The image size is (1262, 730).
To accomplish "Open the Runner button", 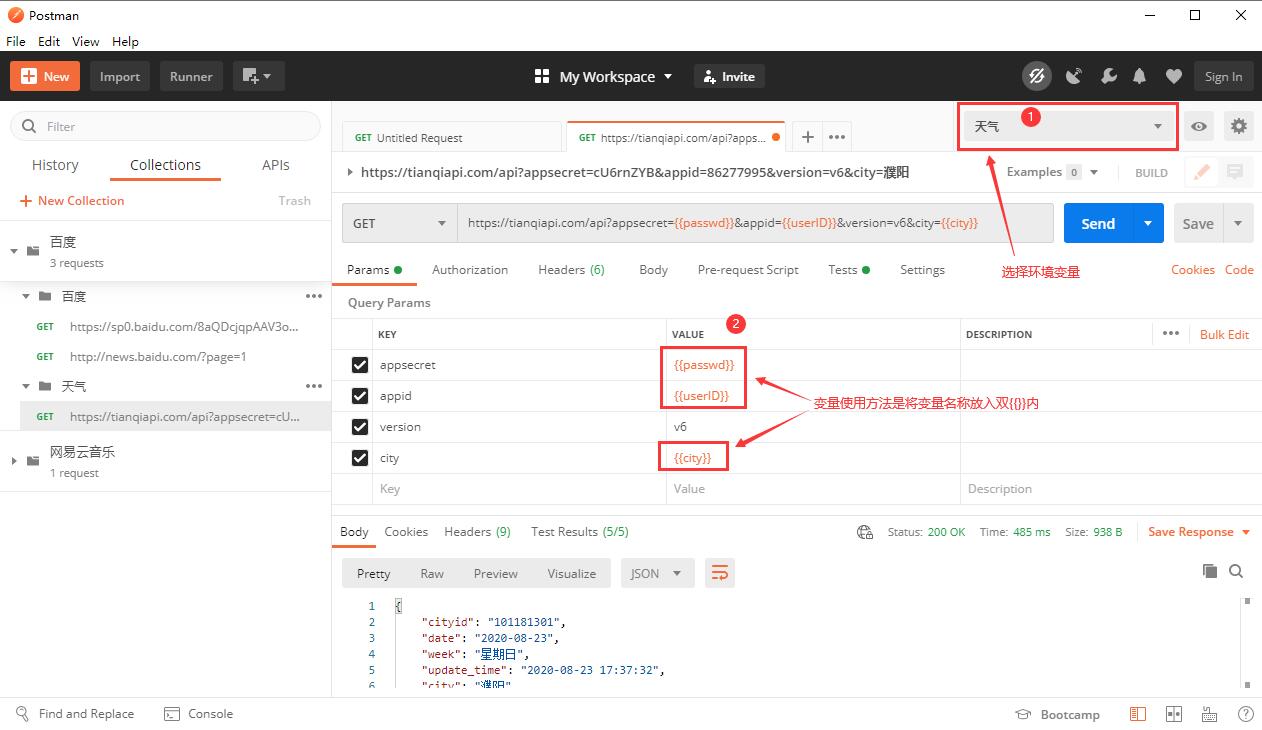I will click(191, 76).
